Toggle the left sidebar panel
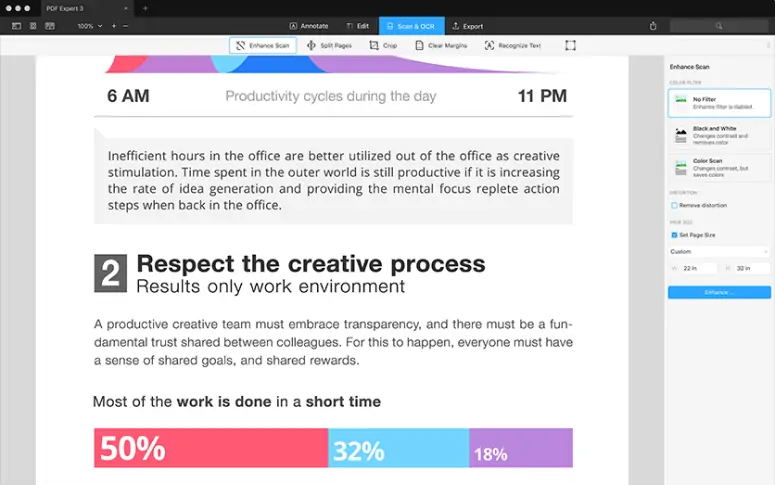This screenshot has width=775, height=485. pyautogui.click(x=16, y=26)
